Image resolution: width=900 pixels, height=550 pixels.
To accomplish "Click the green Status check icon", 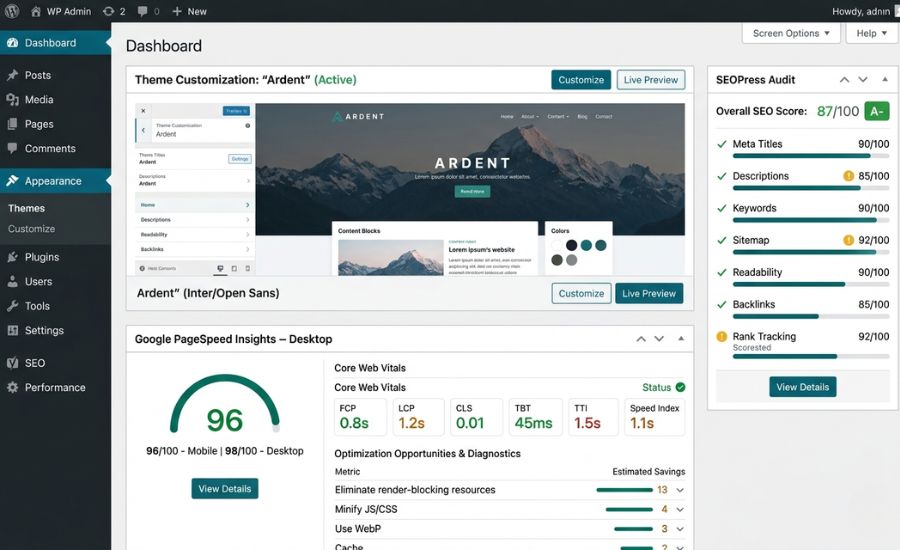I will [680, 388].
